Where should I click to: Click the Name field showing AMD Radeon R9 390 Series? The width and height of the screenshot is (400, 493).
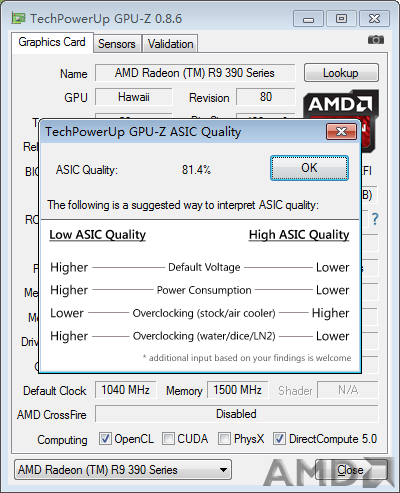195,73
